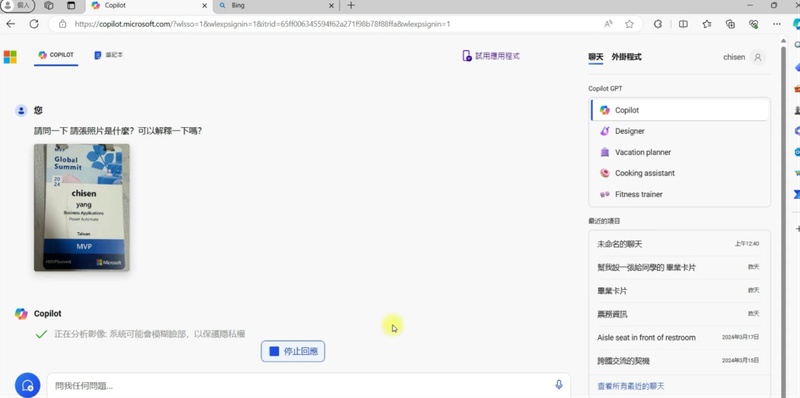Open the profile button labeled 個人
Viewport: 800px width, 398px height.
point(18,6)
